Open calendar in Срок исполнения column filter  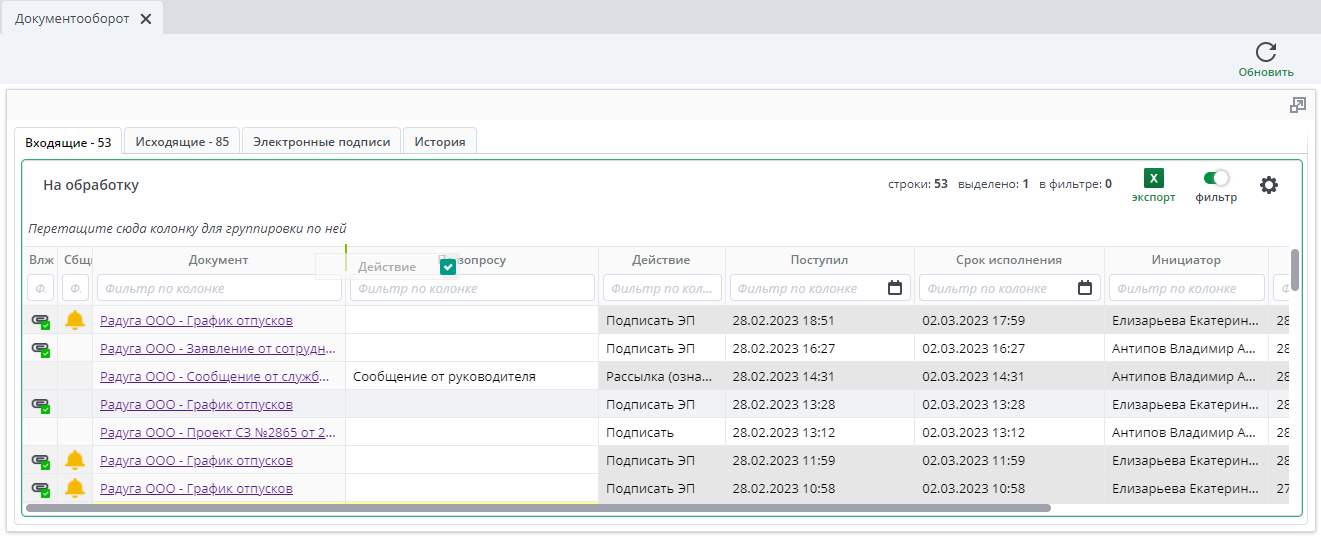pos(1085,288)
